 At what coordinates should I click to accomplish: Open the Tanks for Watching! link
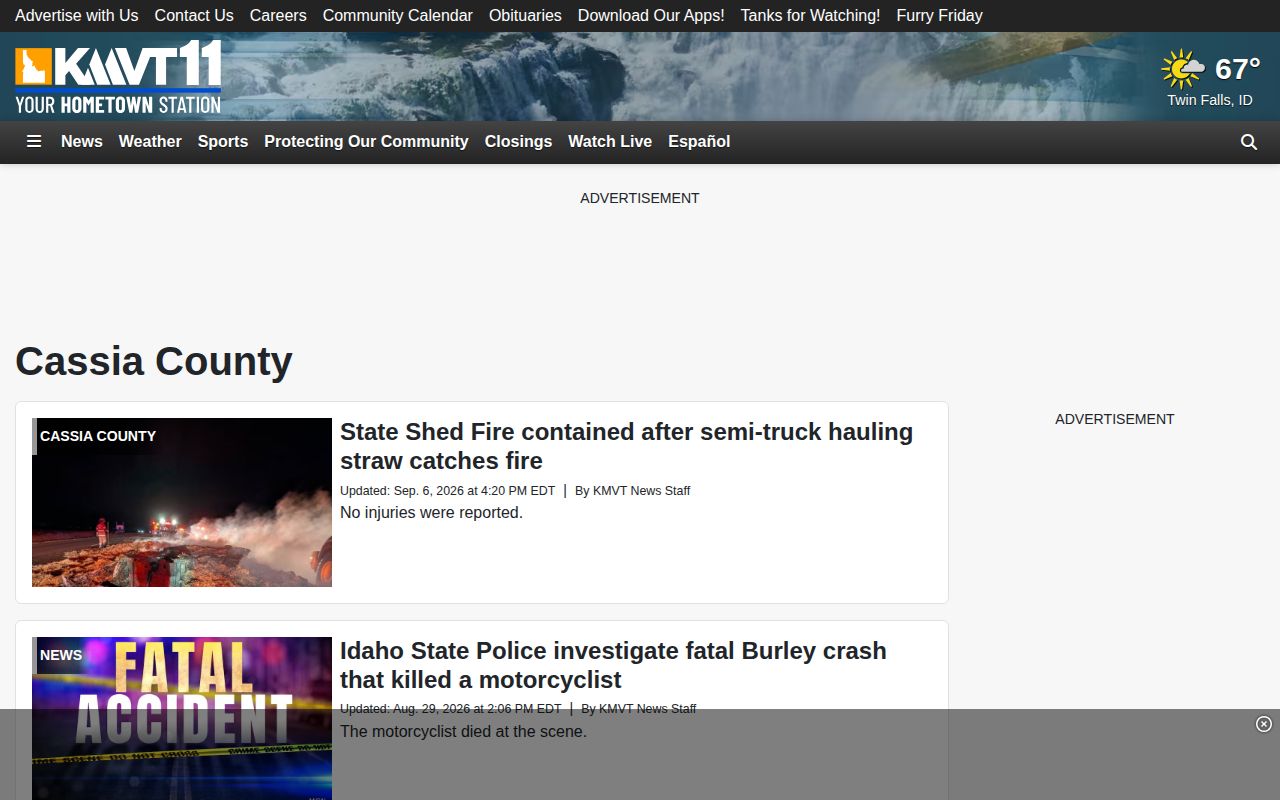pyautogui.click(x=811, y=16)
